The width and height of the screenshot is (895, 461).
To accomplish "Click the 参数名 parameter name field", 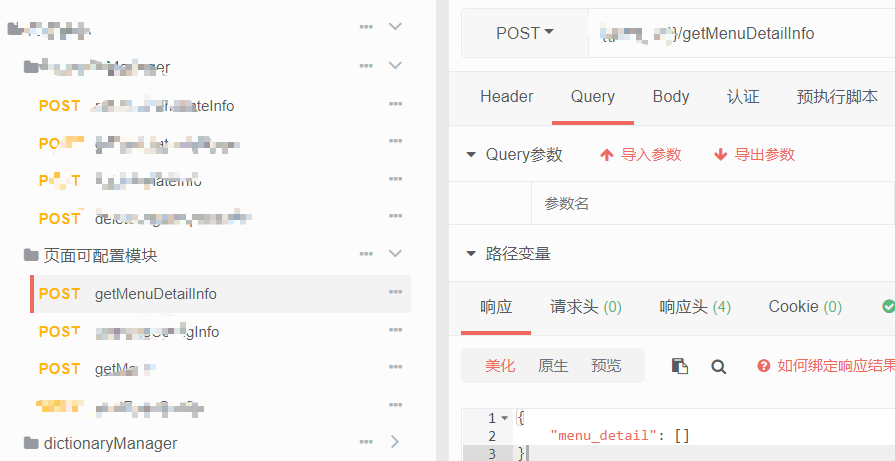I will tap(713, 203).
